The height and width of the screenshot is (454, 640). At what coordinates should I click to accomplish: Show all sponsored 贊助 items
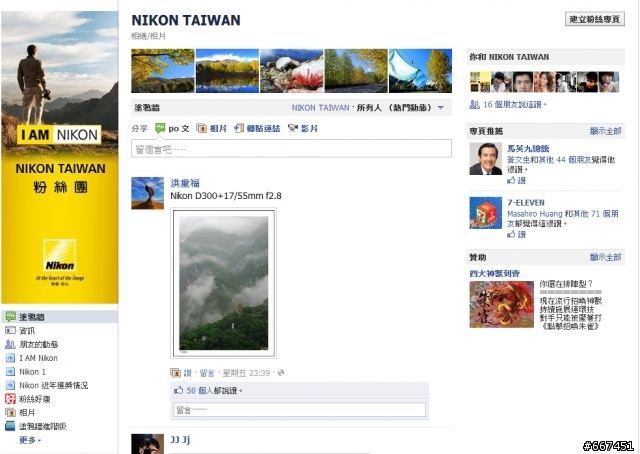click(x=605, y=257)
